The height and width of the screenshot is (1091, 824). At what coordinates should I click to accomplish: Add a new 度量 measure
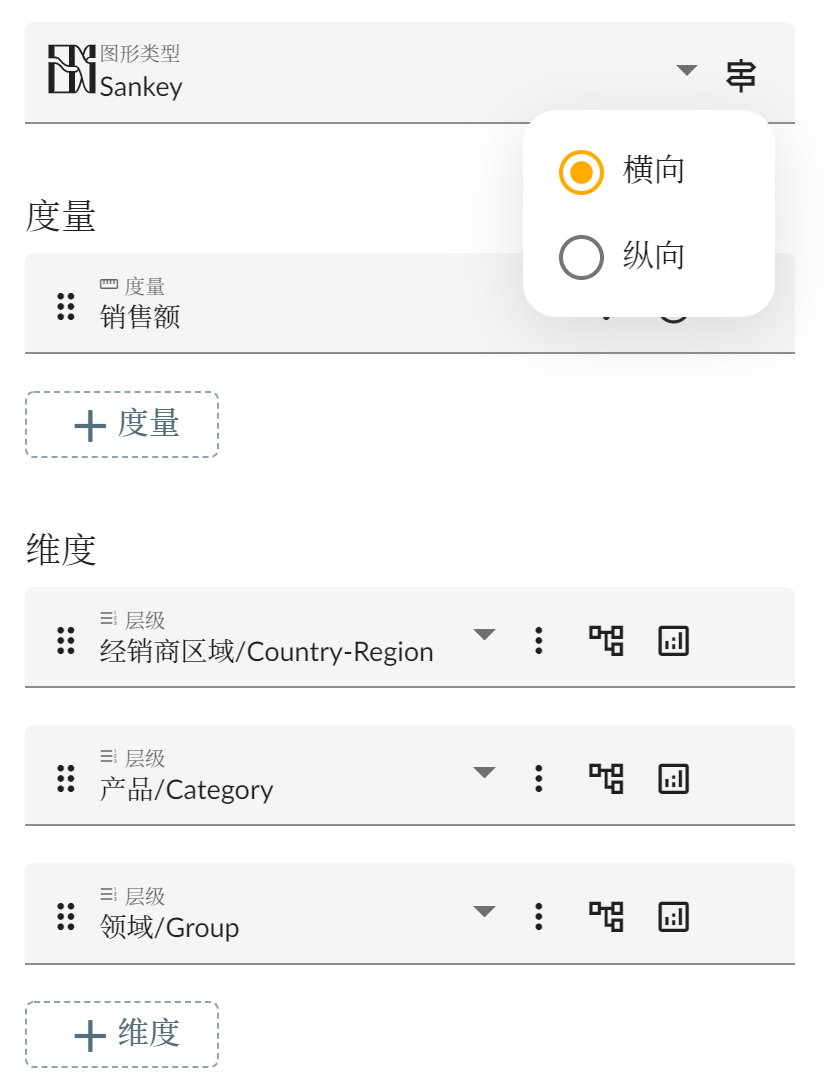point(122,425)
